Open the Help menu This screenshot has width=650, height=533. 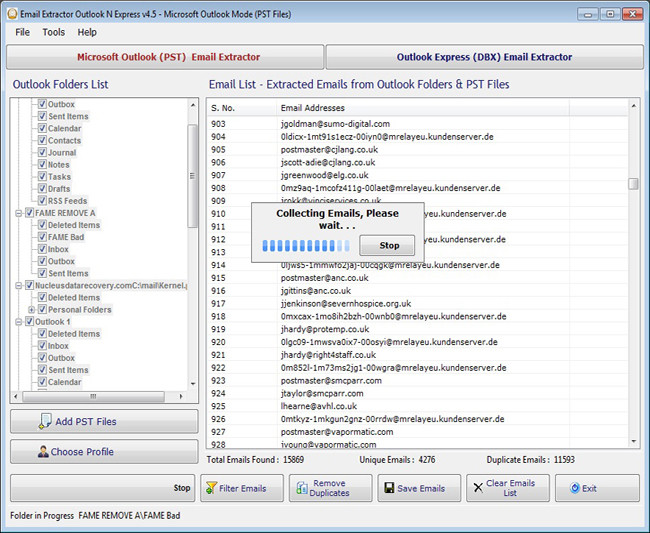tap(87, 32)
